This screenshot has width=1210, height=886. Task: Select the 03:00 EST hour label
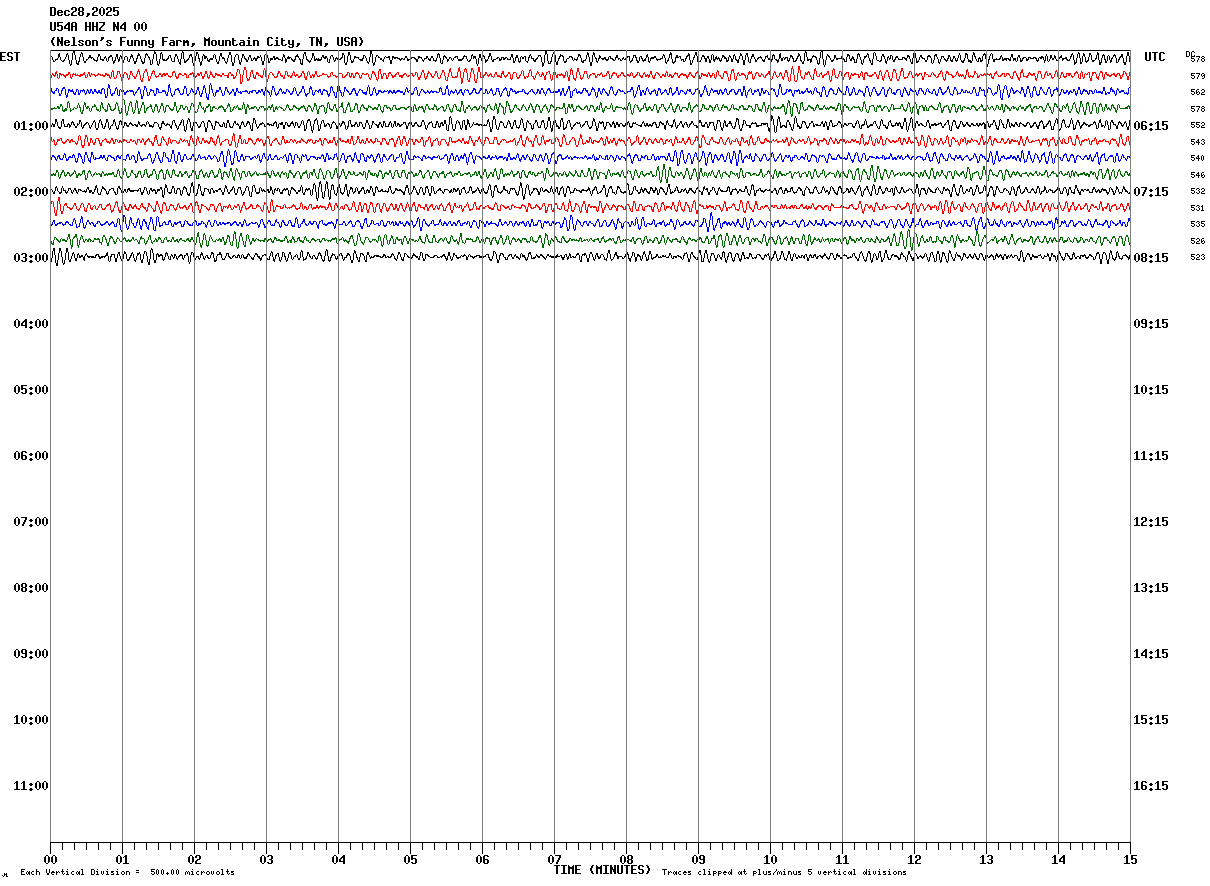tap(31, 258)
